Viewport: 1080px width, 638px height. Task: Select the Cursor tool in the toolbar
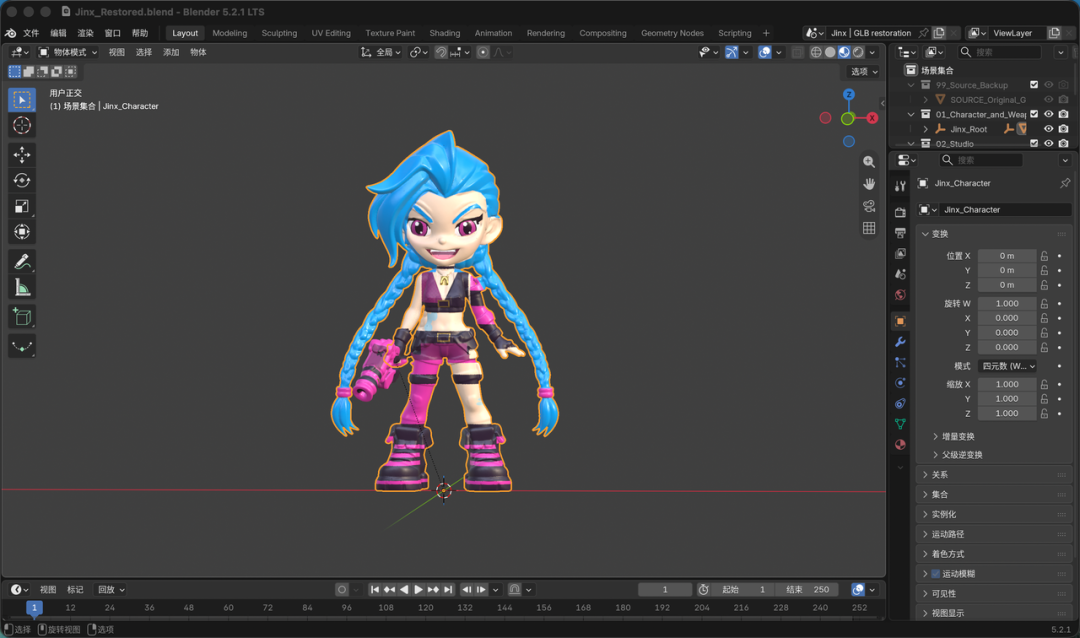coord(22,125)
